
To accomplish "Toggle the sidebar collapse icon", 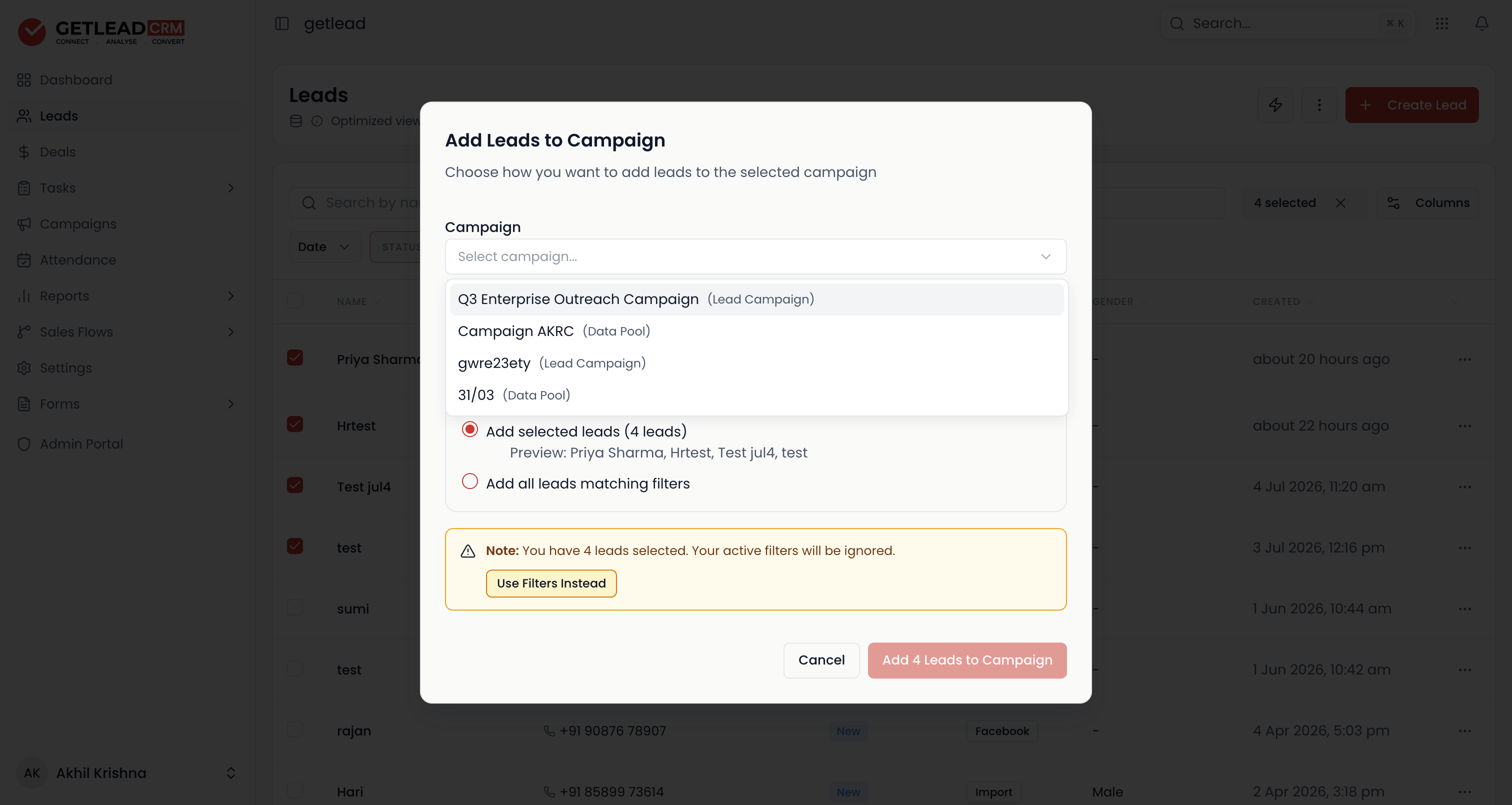I will (281, 23).
